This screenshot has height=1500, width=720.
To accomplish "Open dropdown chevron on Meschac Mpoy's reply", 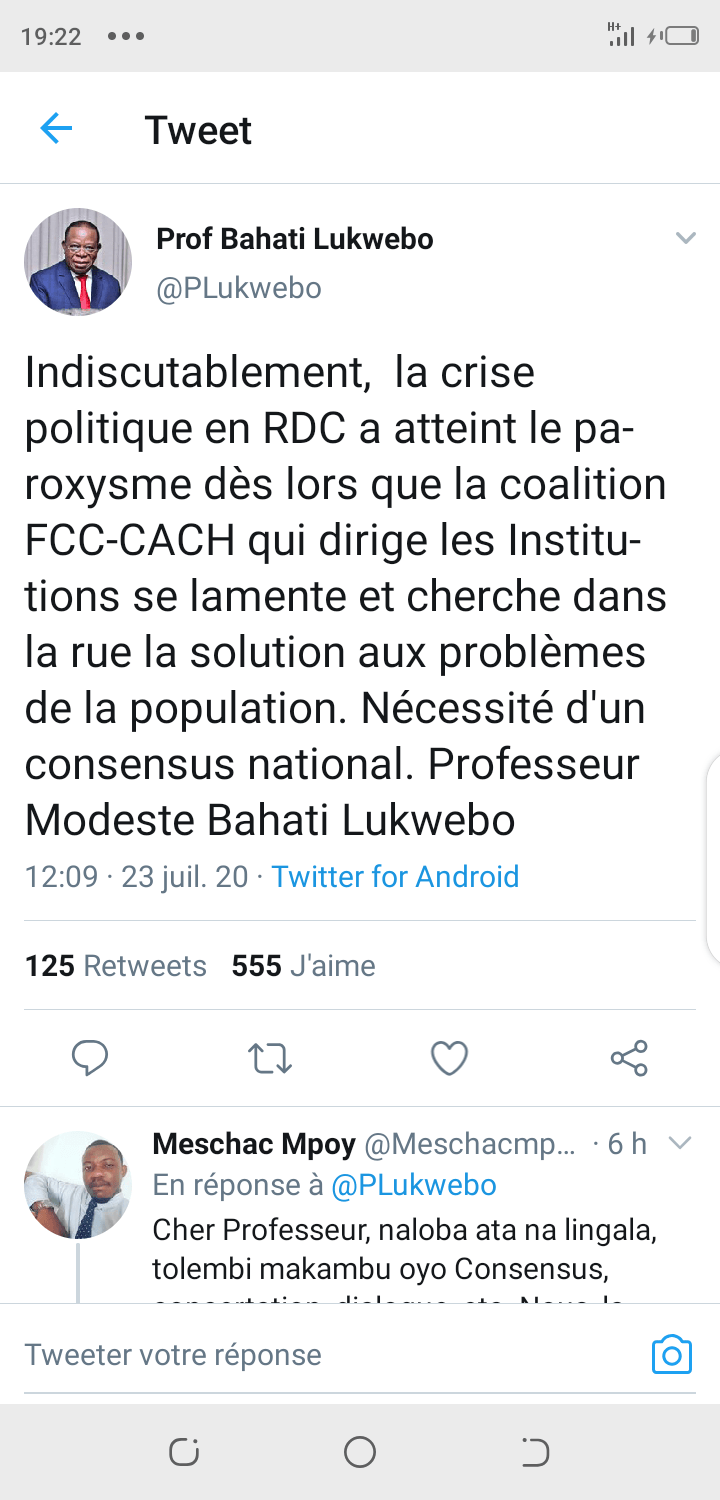I will click(x=680, y=1143).
